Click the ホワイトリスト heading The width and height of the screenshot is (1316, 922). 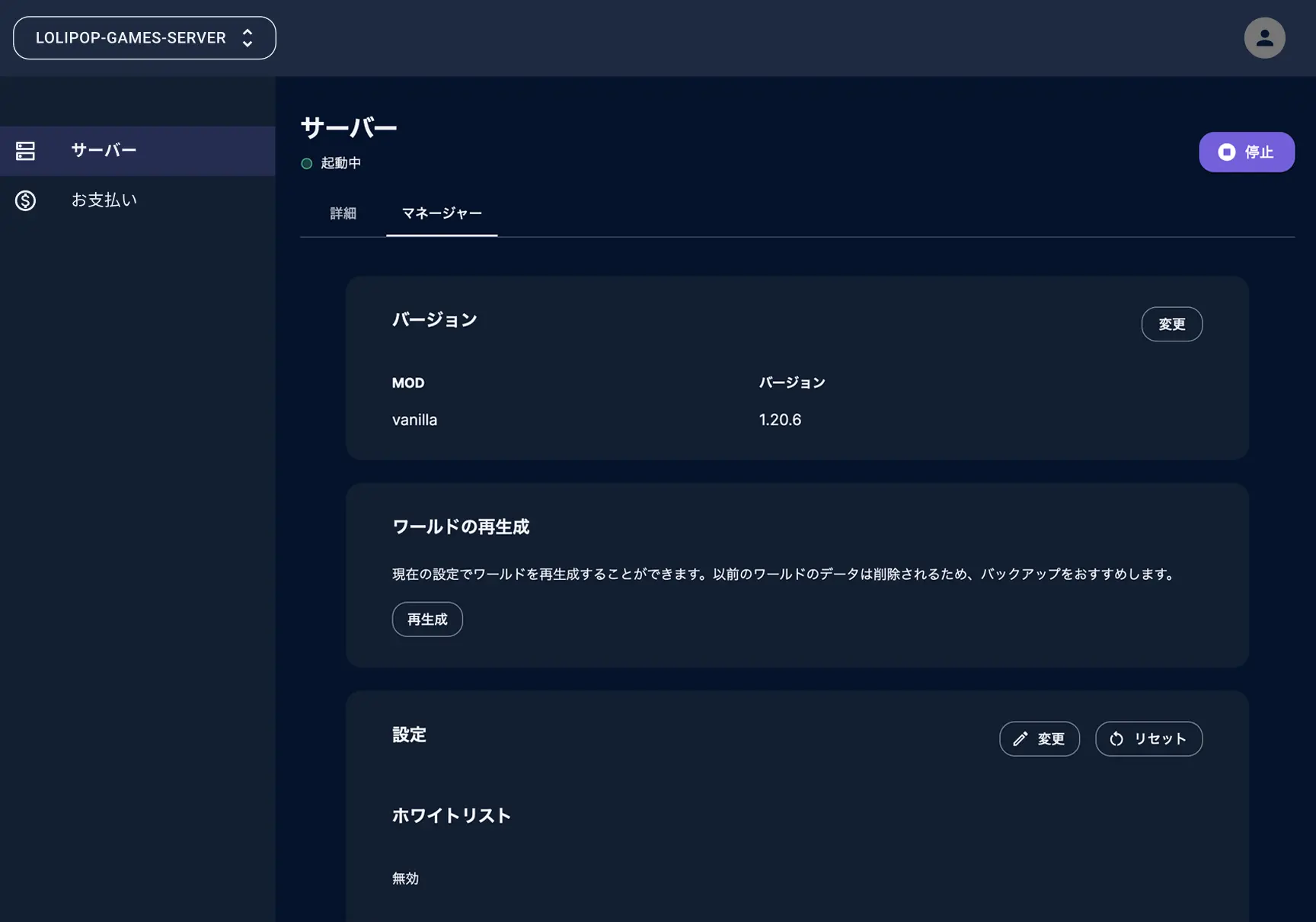click(x=451, y=815)
